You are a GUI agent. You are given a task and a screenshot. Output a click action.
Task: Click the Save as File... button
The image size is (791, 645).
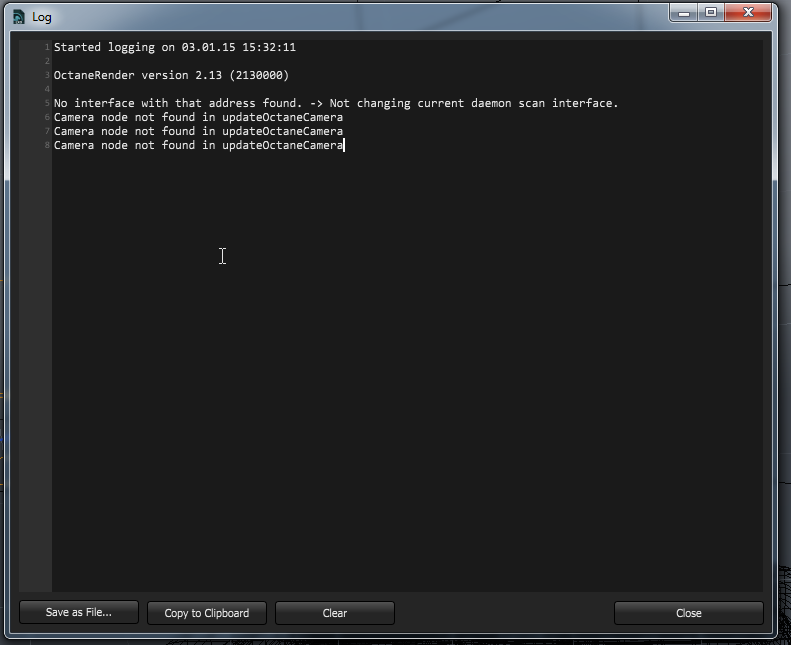tap(79, 612)
